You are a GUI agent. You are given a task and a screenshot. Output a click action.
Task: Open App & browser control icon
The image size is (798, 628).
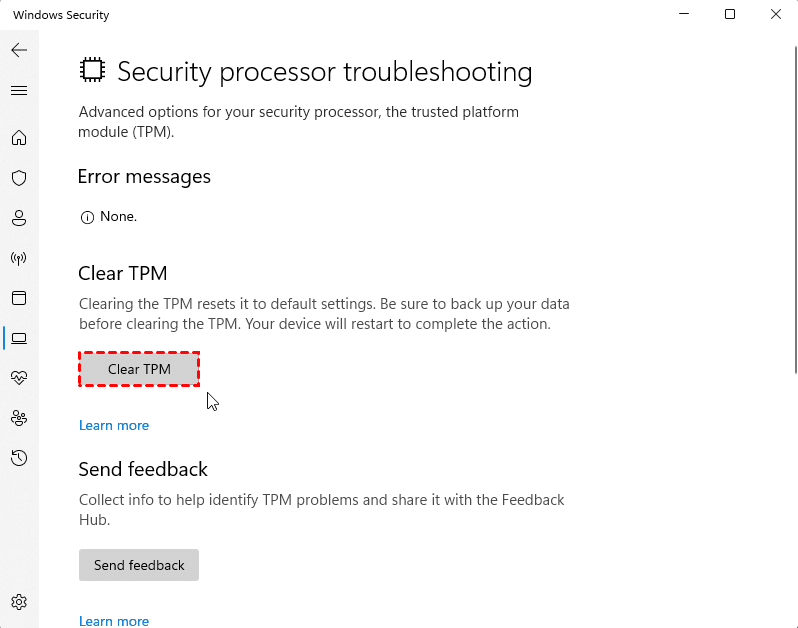(19, 298)
